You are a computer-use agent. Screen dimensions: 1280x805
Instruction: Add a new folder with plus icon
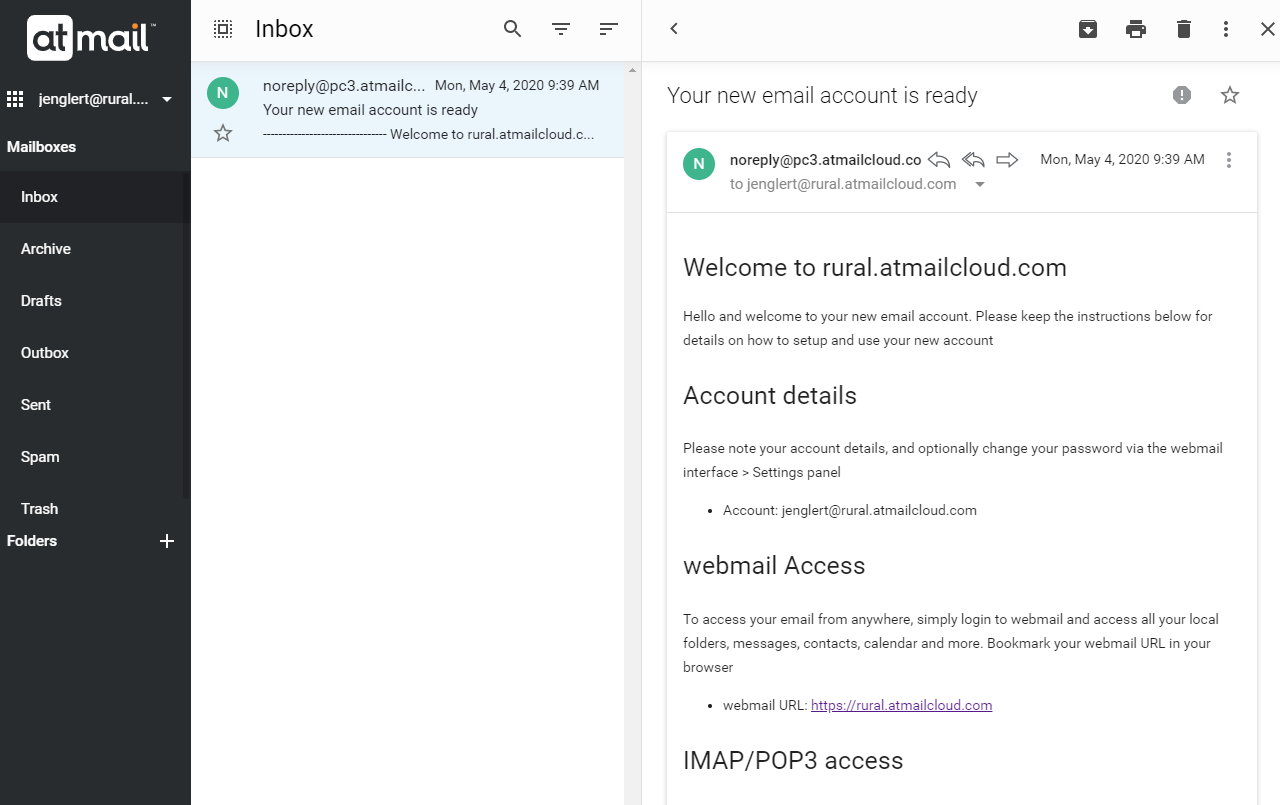tap(167, 541)
